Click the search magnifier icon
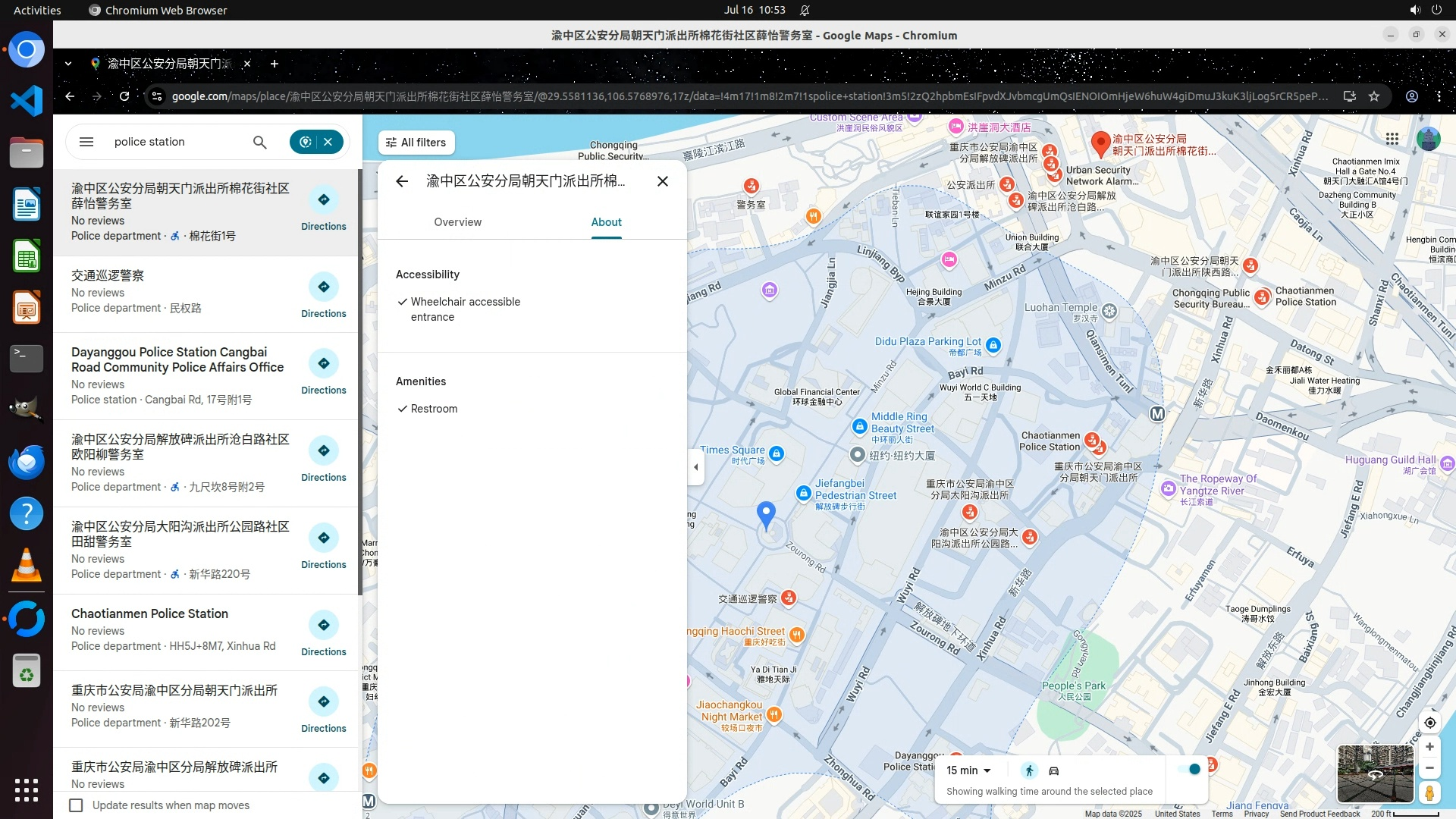The image size is (1456, 819). coord(259,142)
